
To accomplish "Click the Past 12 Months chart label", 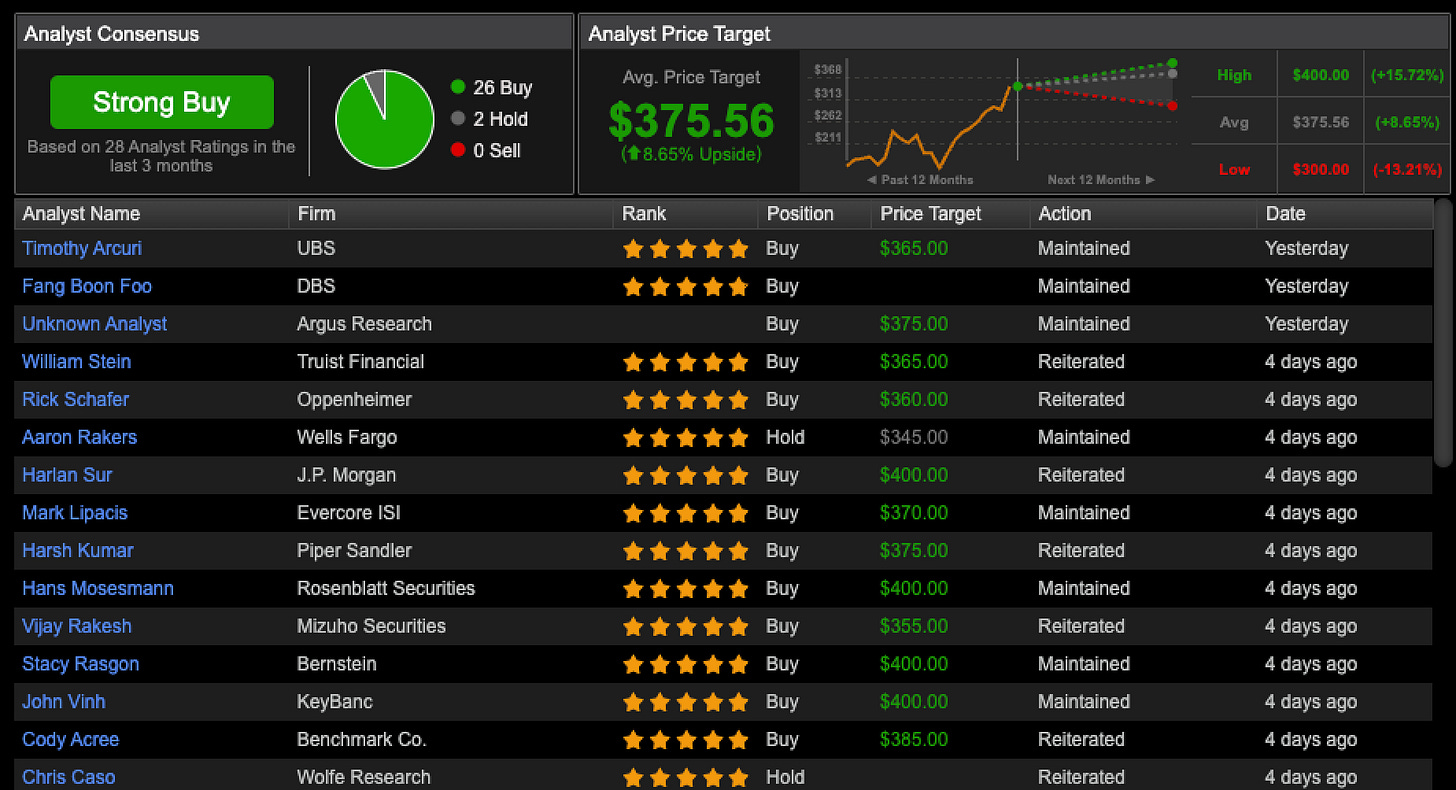I will click(920, 180).
